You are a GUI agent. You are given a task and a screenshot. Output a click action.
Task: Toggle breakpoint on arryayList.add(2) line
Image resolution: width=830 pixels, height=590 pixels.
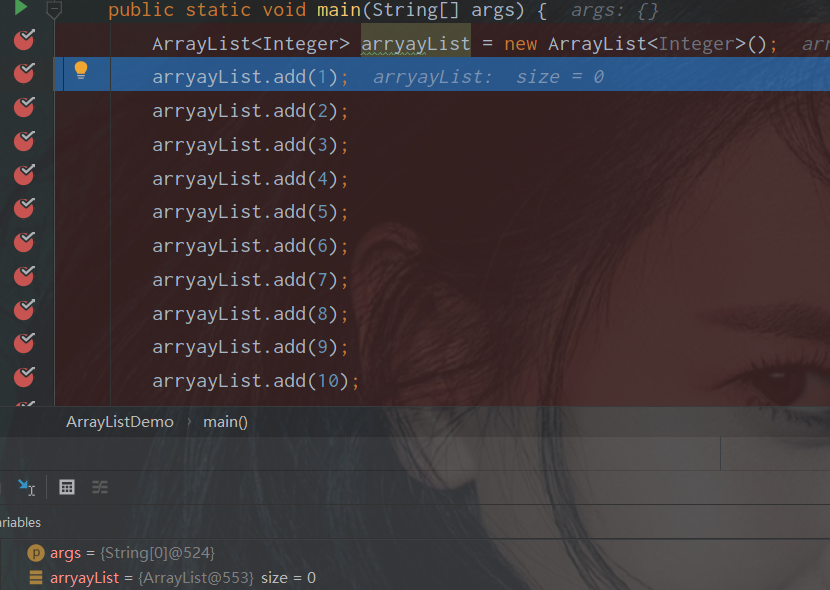[24, 107]
